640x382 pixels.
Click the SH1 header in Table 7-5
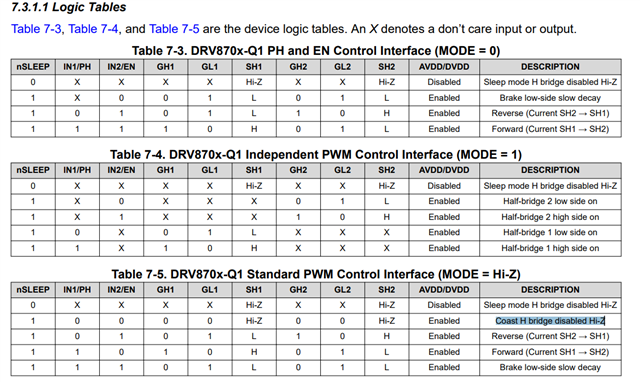(254, 290)
